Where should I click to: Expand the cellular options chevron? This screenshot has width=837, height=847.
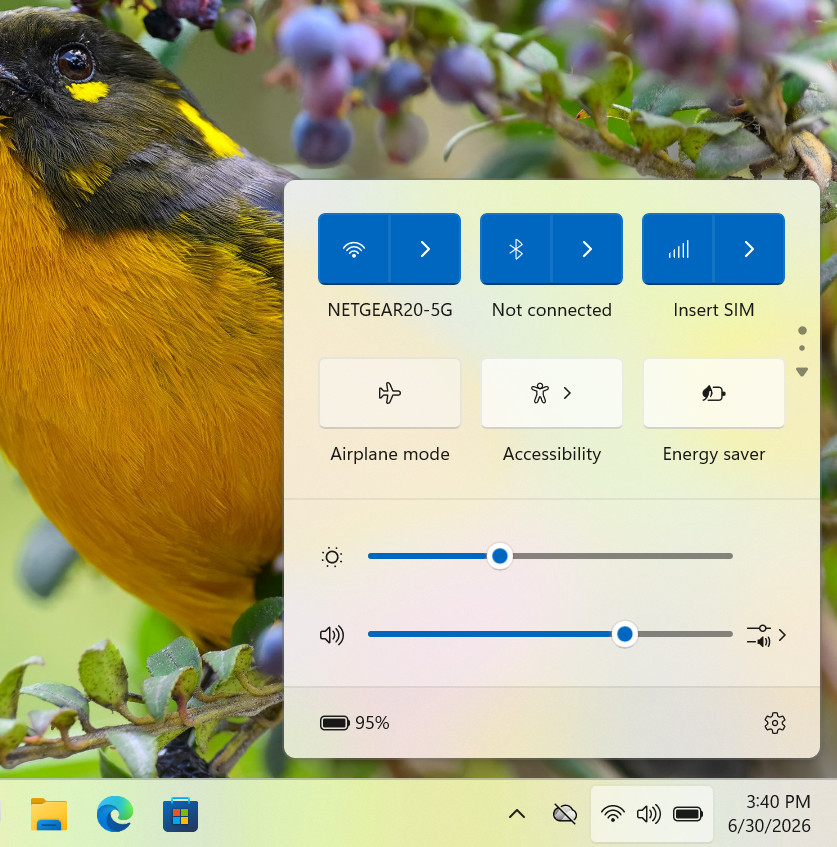pos(749,249)
